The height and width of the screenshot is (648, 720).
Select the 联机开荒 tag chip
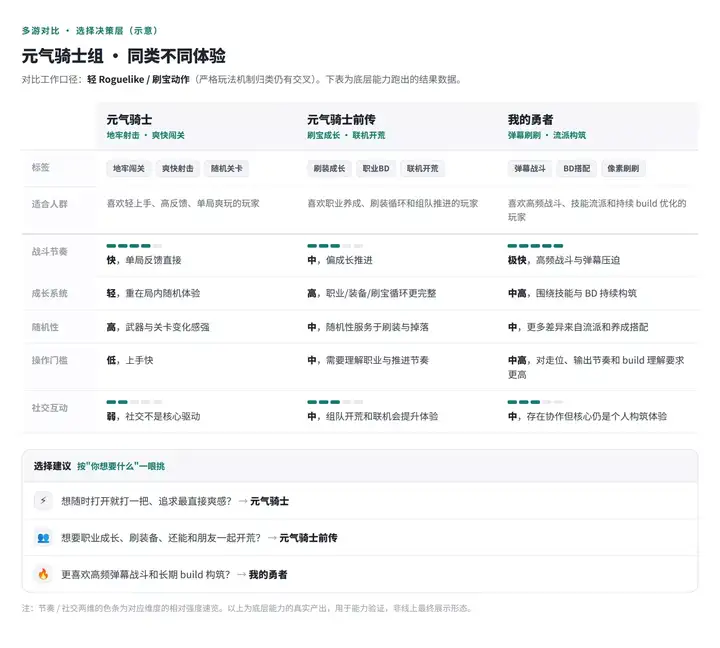click(422, 169)
